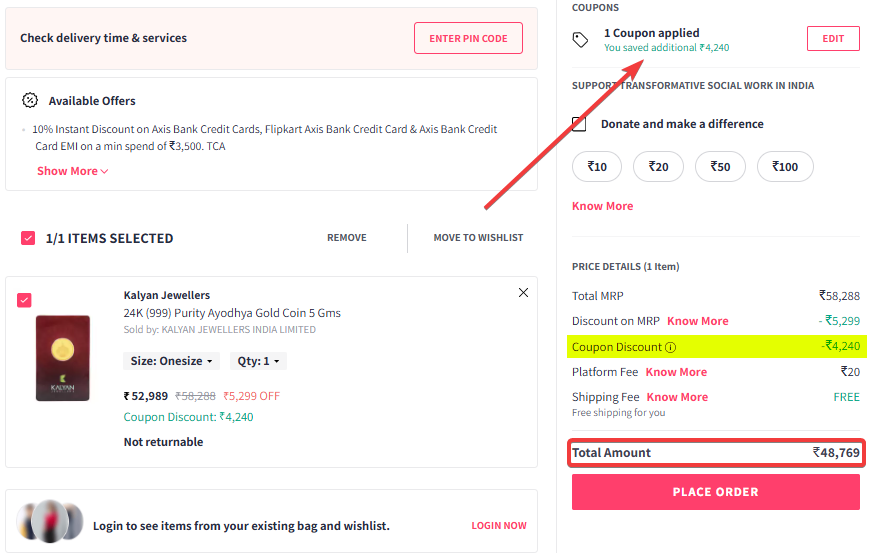877x555 pixels.
Task: Toggle the items selected checkbox
Action: point(28,238)
